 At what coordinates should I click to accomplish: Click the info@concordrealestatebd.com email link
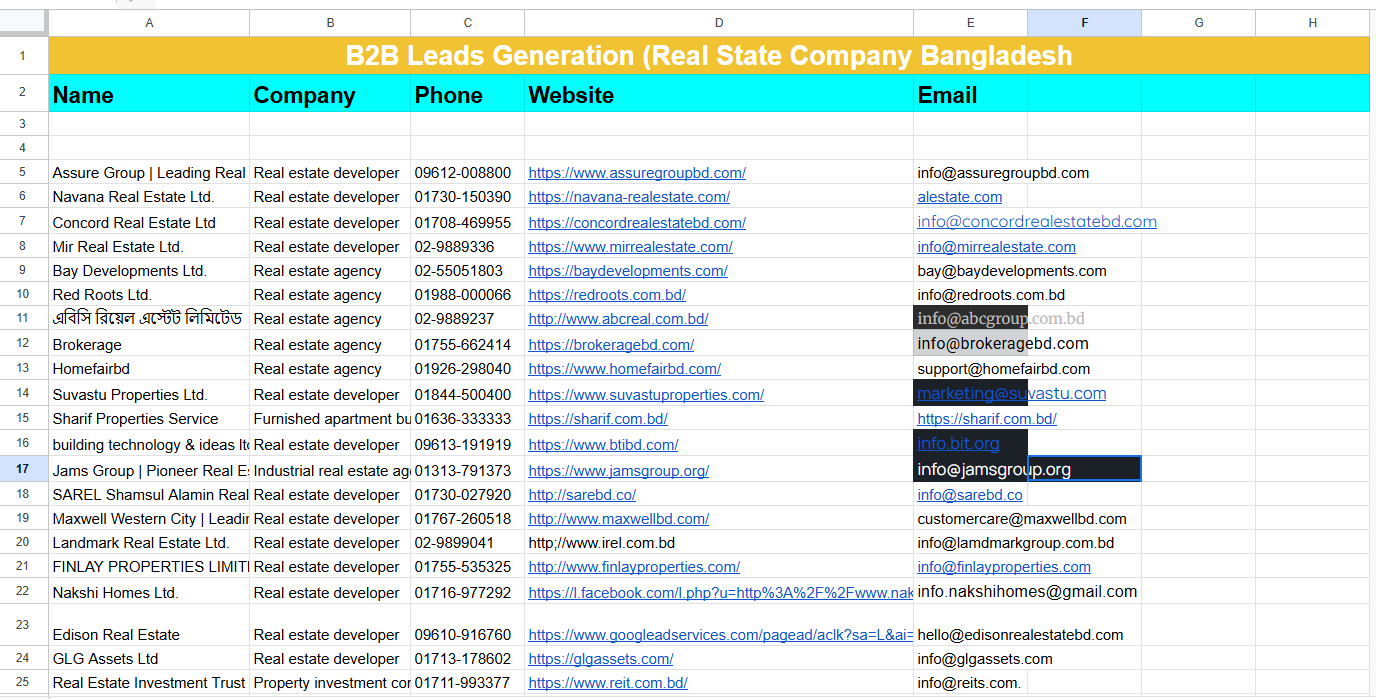pyautogui.click(x=1037, y=222)
